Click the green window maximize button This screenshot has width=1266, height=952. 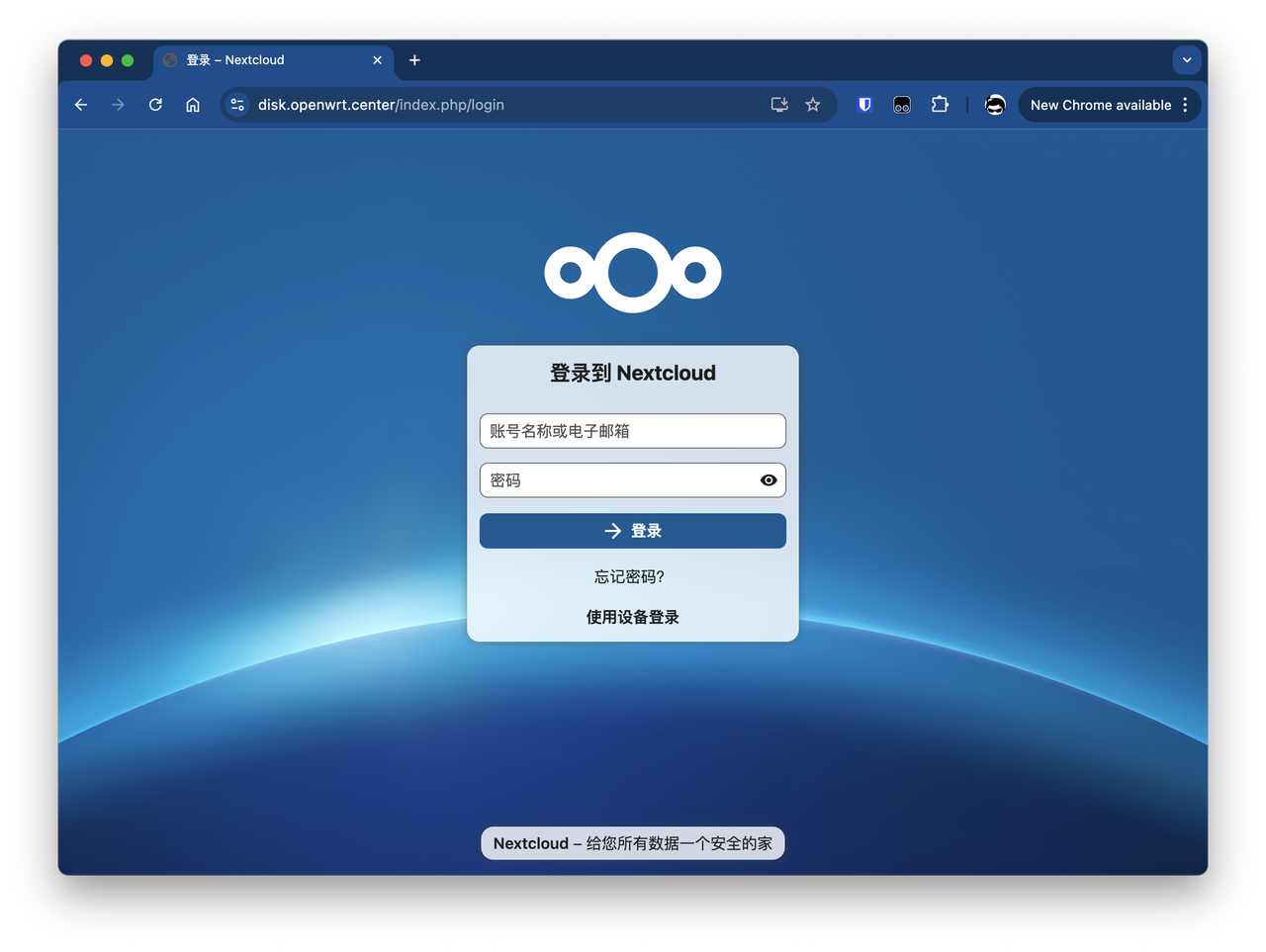pyautogui.click(x=128, y=60)
